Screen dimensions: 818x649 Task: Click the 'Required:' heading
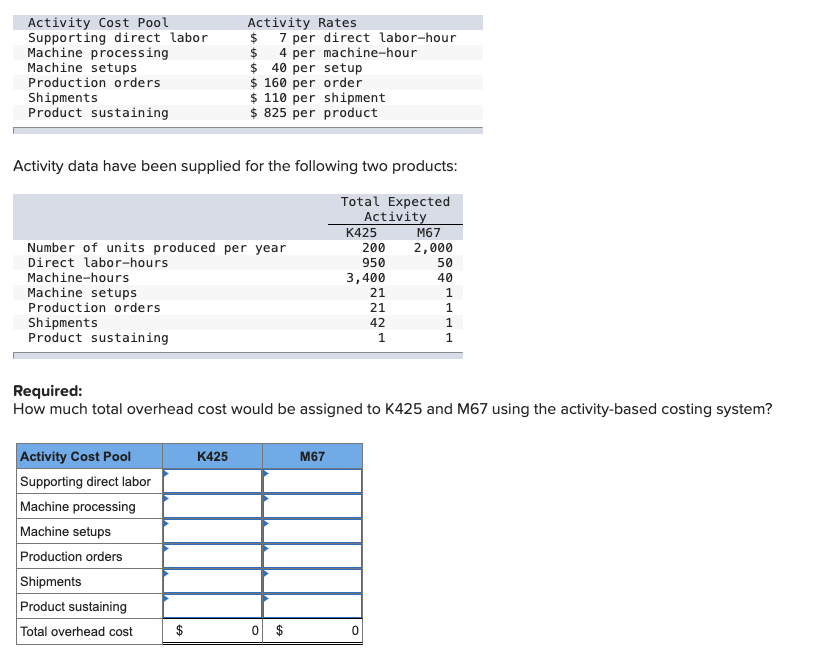[x=47, y=391]
